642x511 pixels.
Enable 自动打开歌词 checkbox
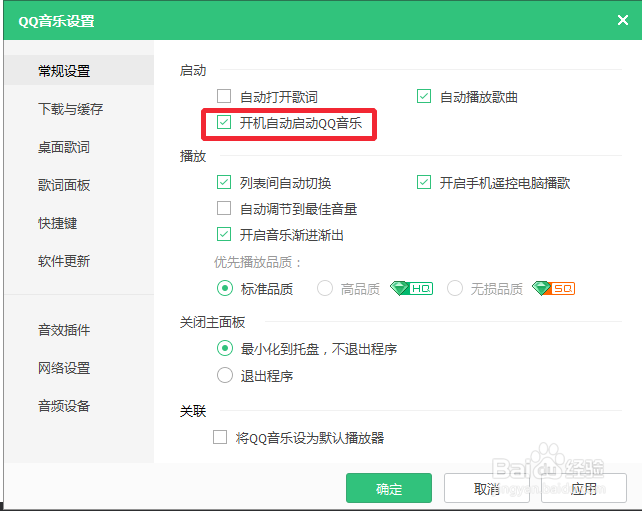[224, 96]
